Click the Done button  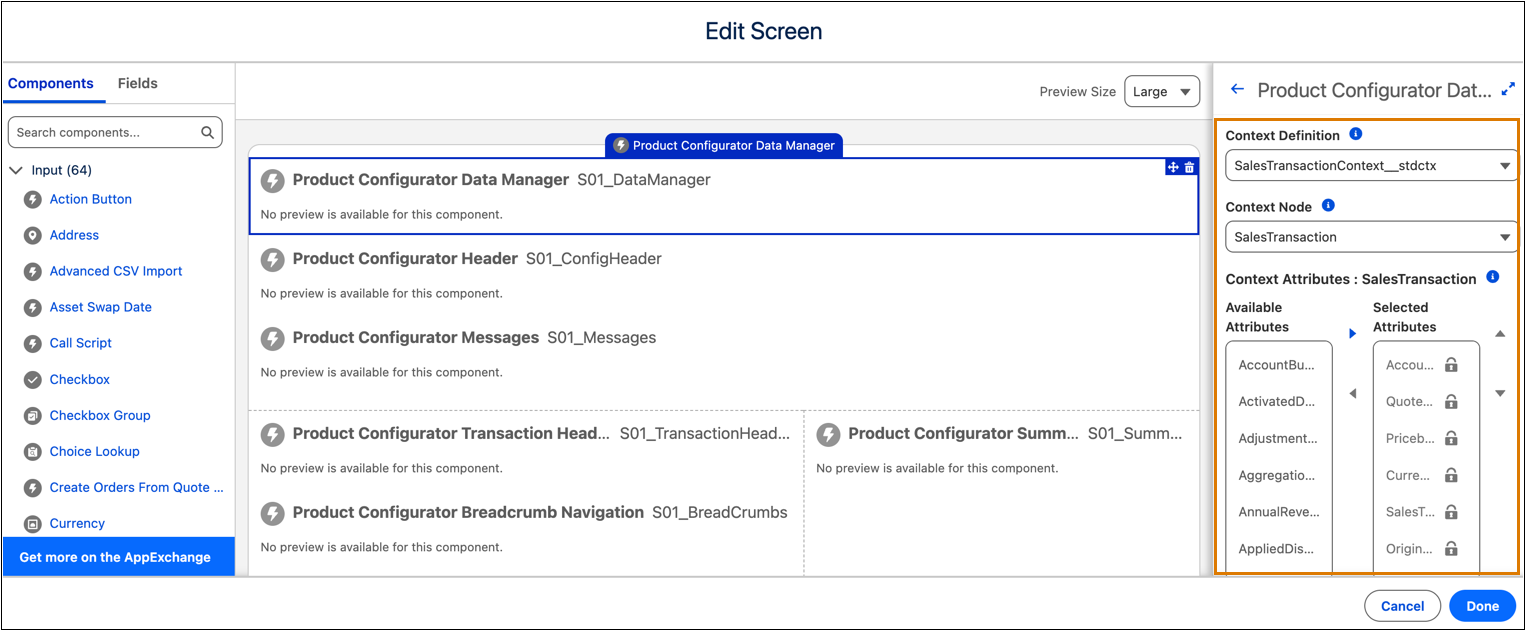tap(1482, 606)
